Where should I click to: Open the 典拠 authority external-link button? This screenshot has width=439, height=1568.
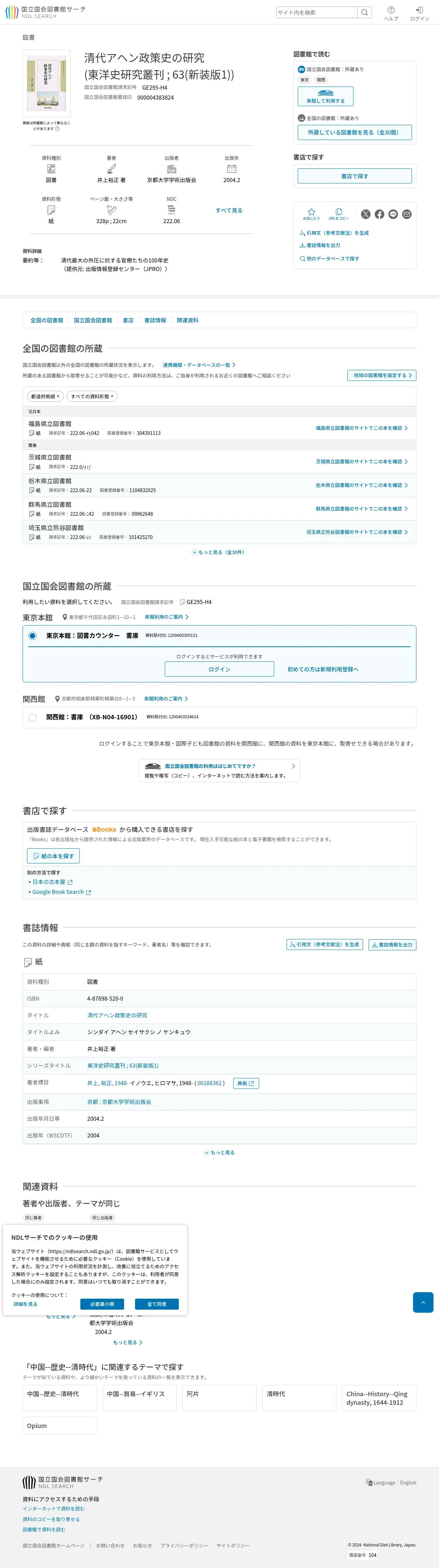click(x=246, y=1083)
